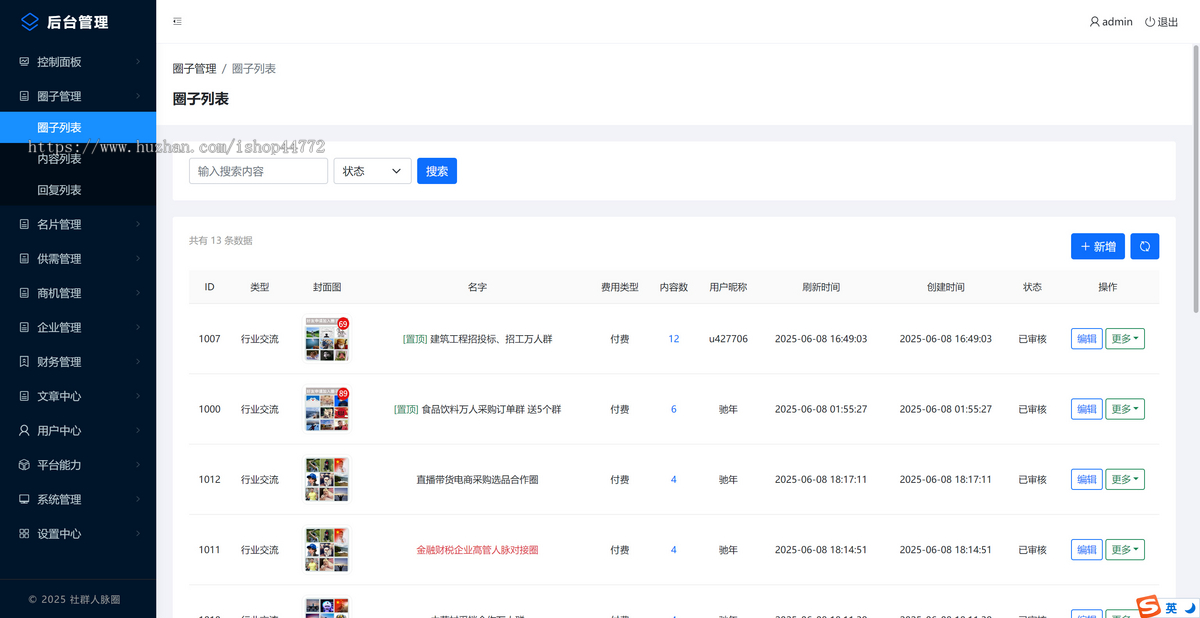Open 更多 dropdown for row 1000
Screen dimensions: 1200x618
pyautogui.click(x=1125, y=409)
